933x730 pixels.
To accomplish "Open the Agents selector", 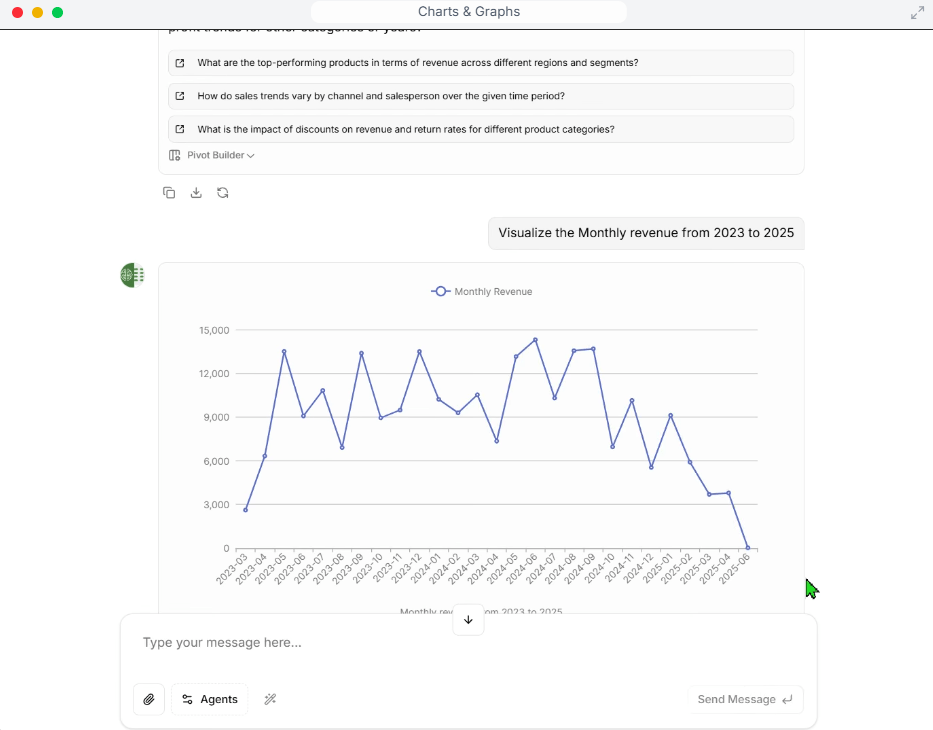I will click(209, 699).
